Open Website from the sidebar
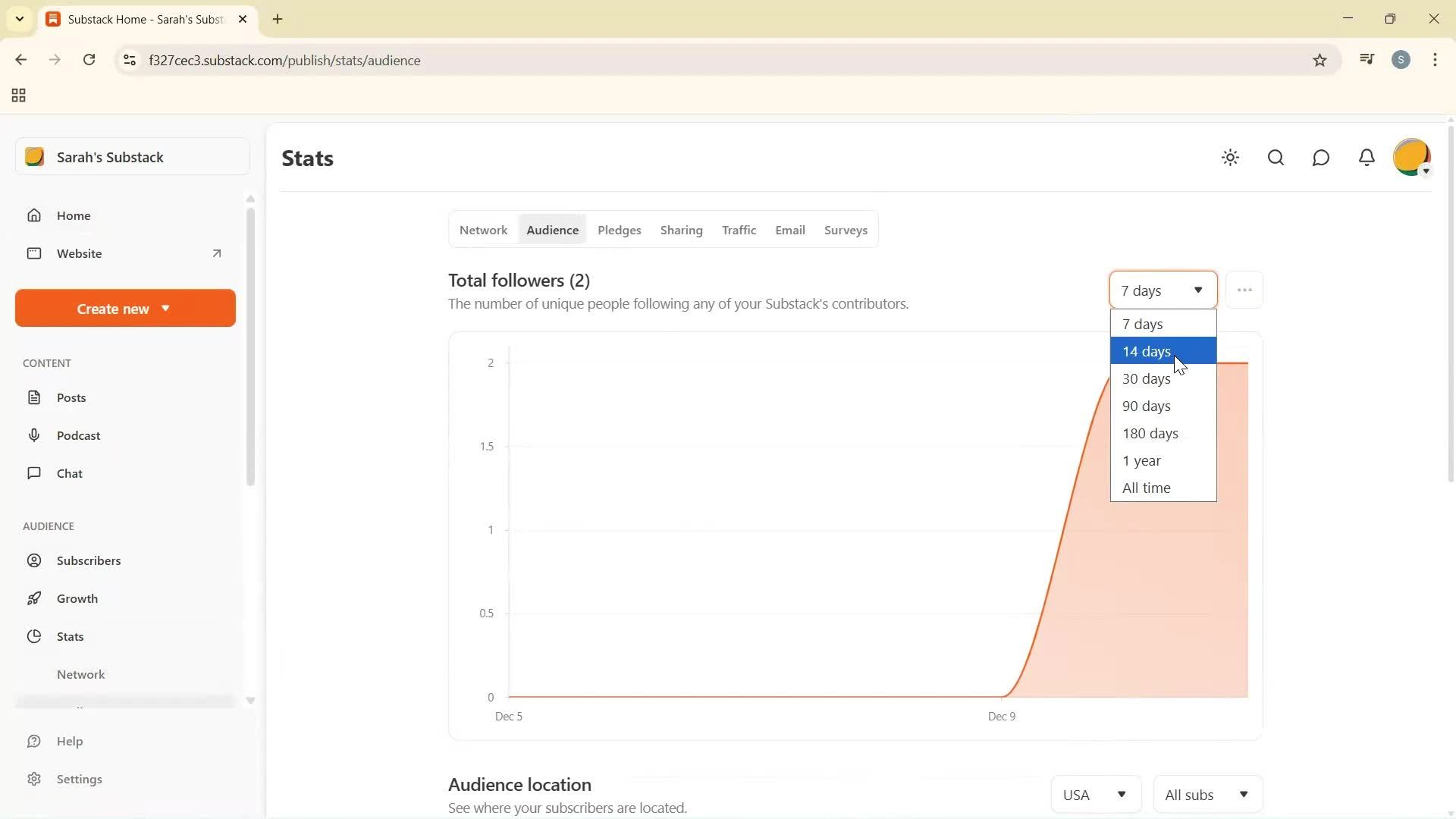 80,253
